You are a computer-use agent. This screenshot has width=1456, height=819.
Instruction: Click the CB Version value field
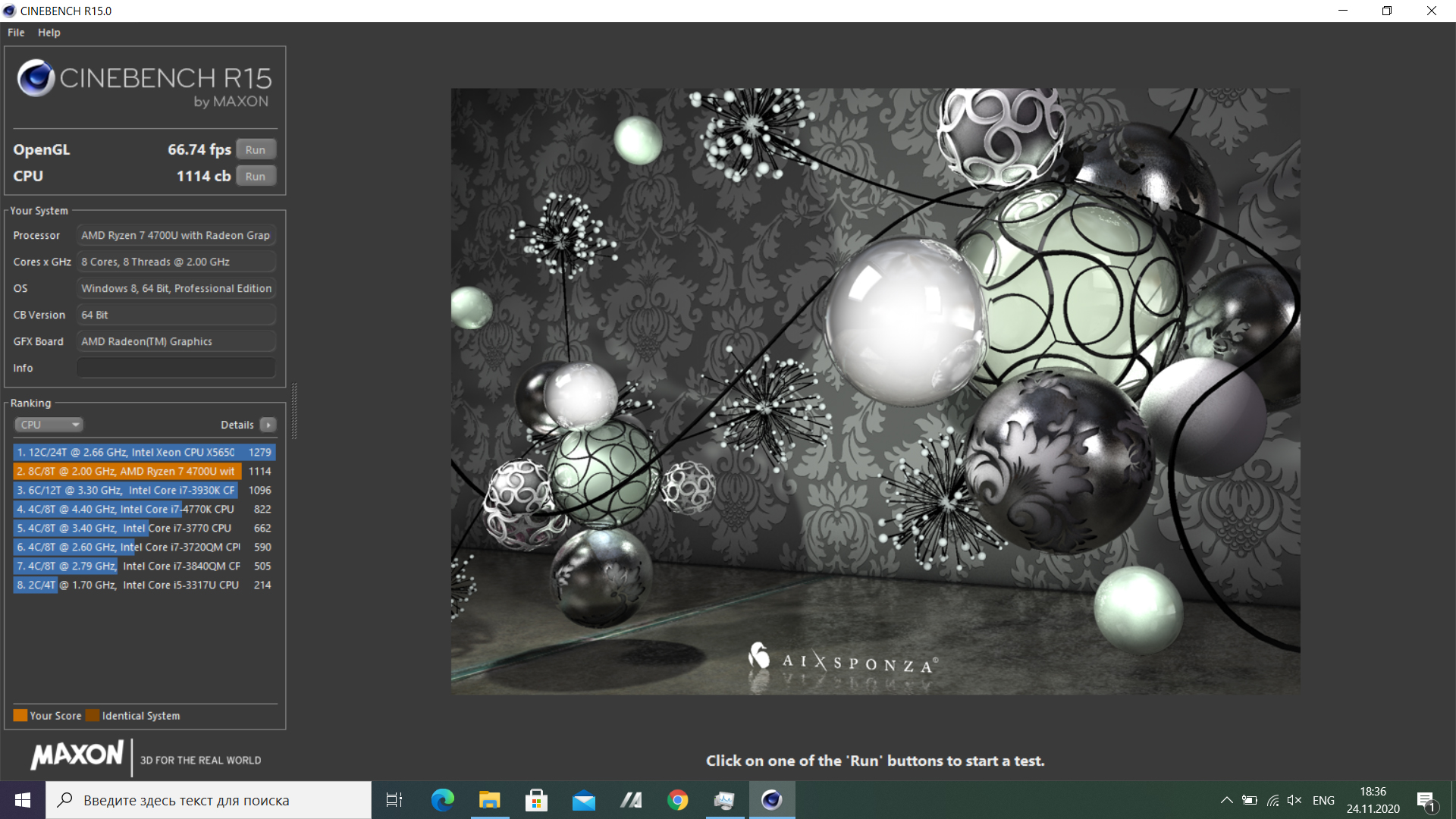coord(176,315)
